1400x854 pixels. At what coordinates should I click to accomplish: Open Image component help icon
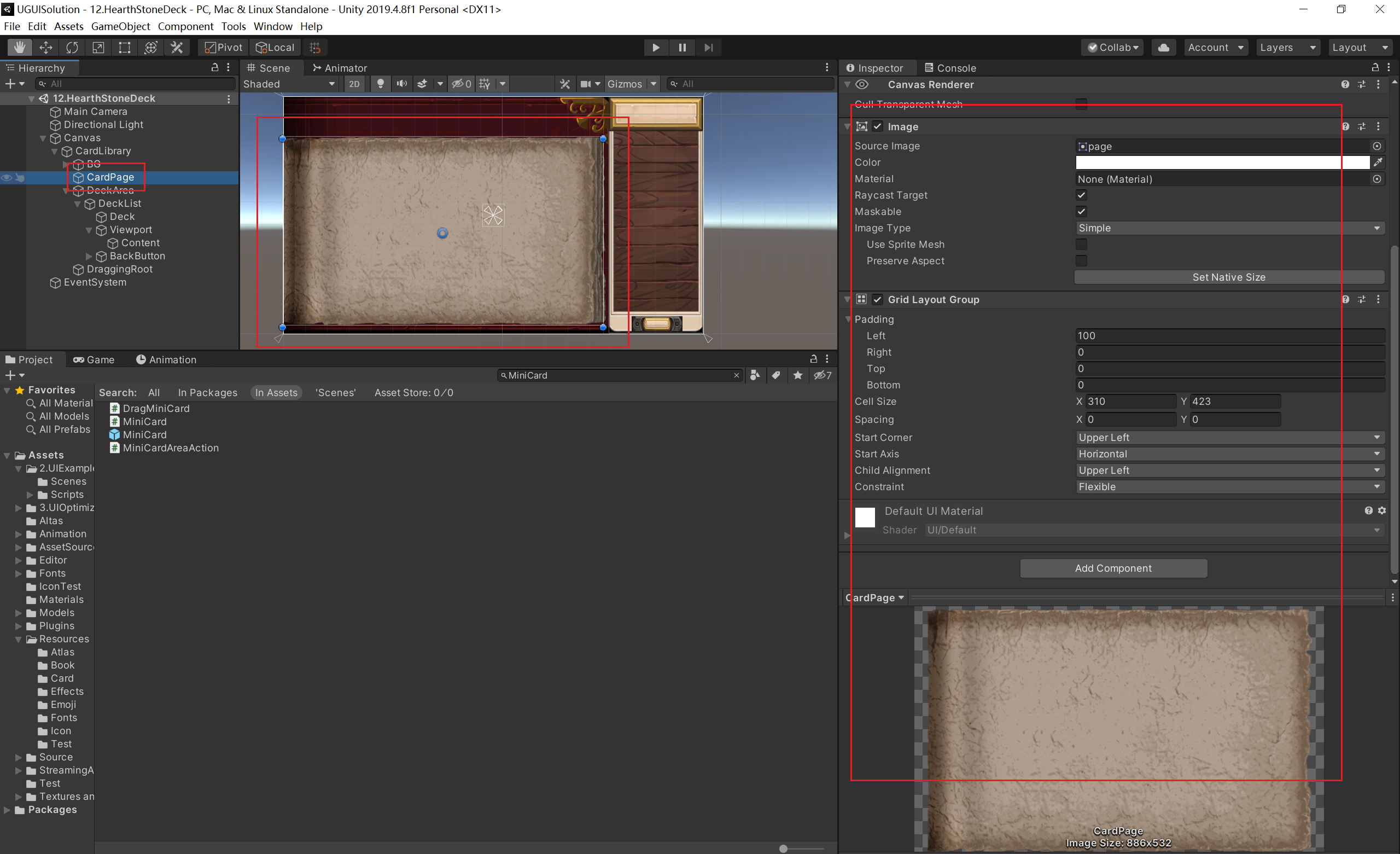tap(1345, 126)
